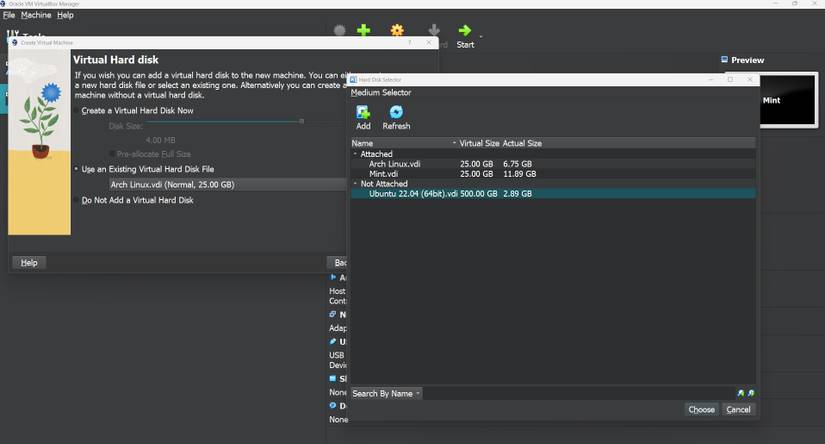Select Do Not Add a Virtual Hard Disk

137,200
